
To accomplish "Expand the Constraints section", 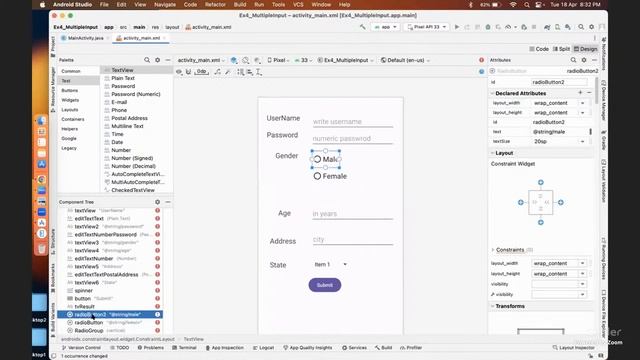I will click(493, 250).
